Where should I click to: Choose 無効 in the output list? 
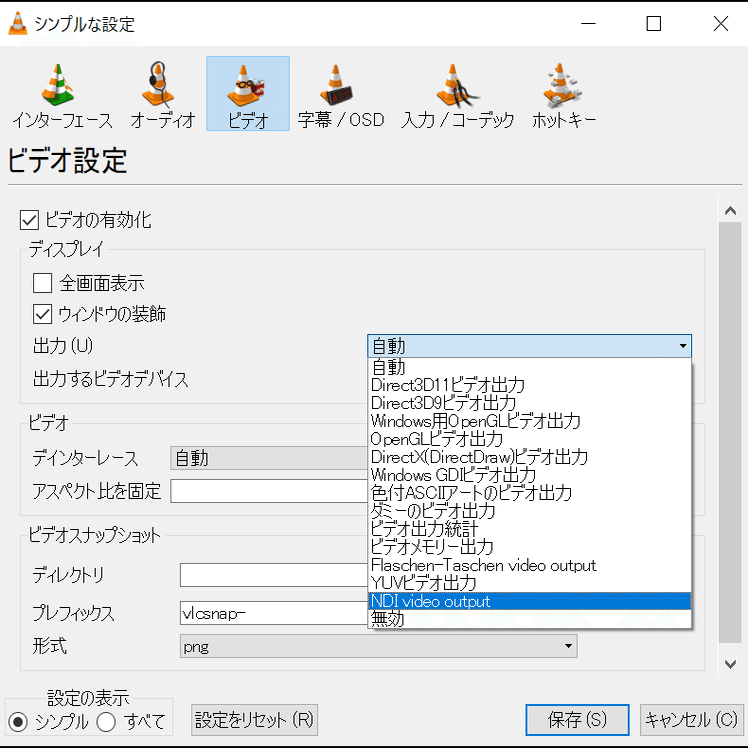pyautogui.click(x=530, y=619)
